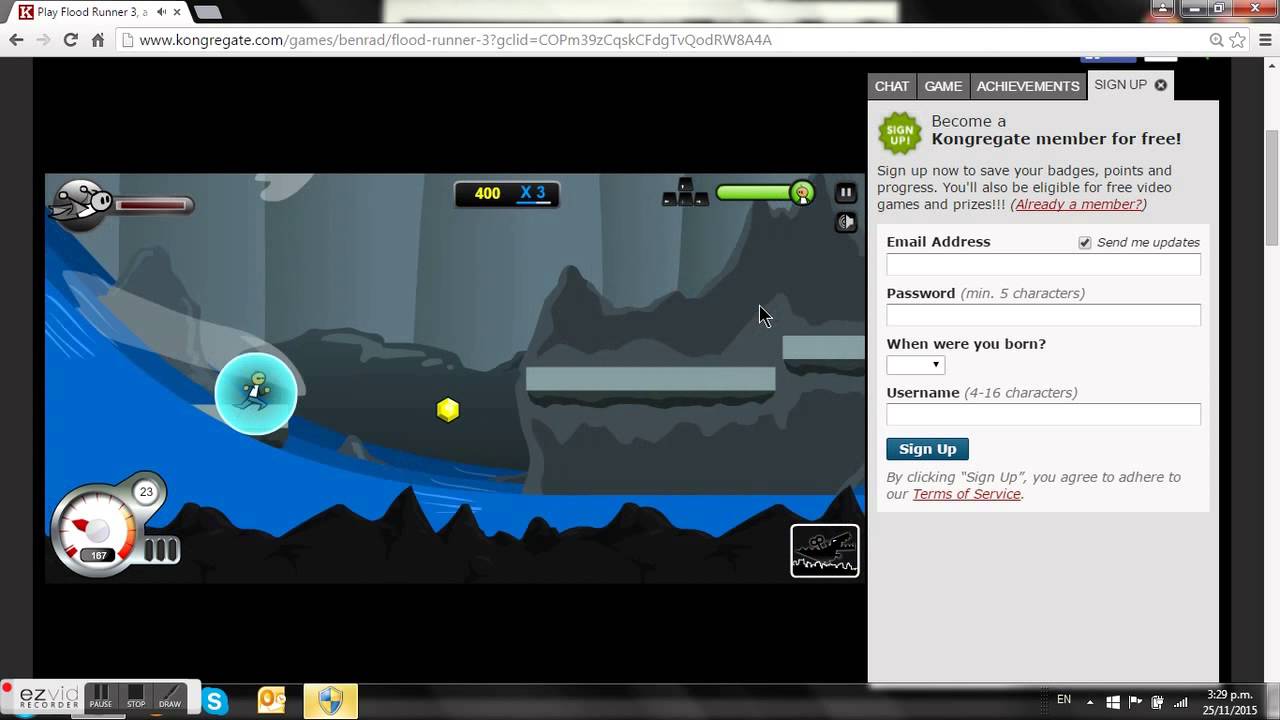Open the ACHIEVEMENTS tab
This screenshot has height=720, width=1280.
[x=1028, y=86]
